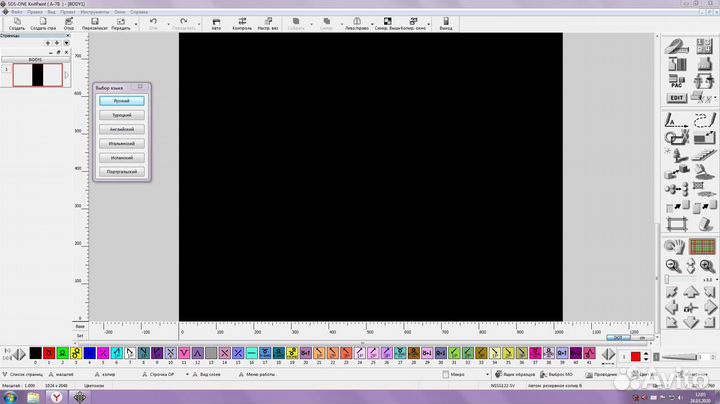The width and height of the screenshot is (720, 404).
Task: Expand the Передать dropdown arrow
Action: pyautogui.click(x=136, y=24)
